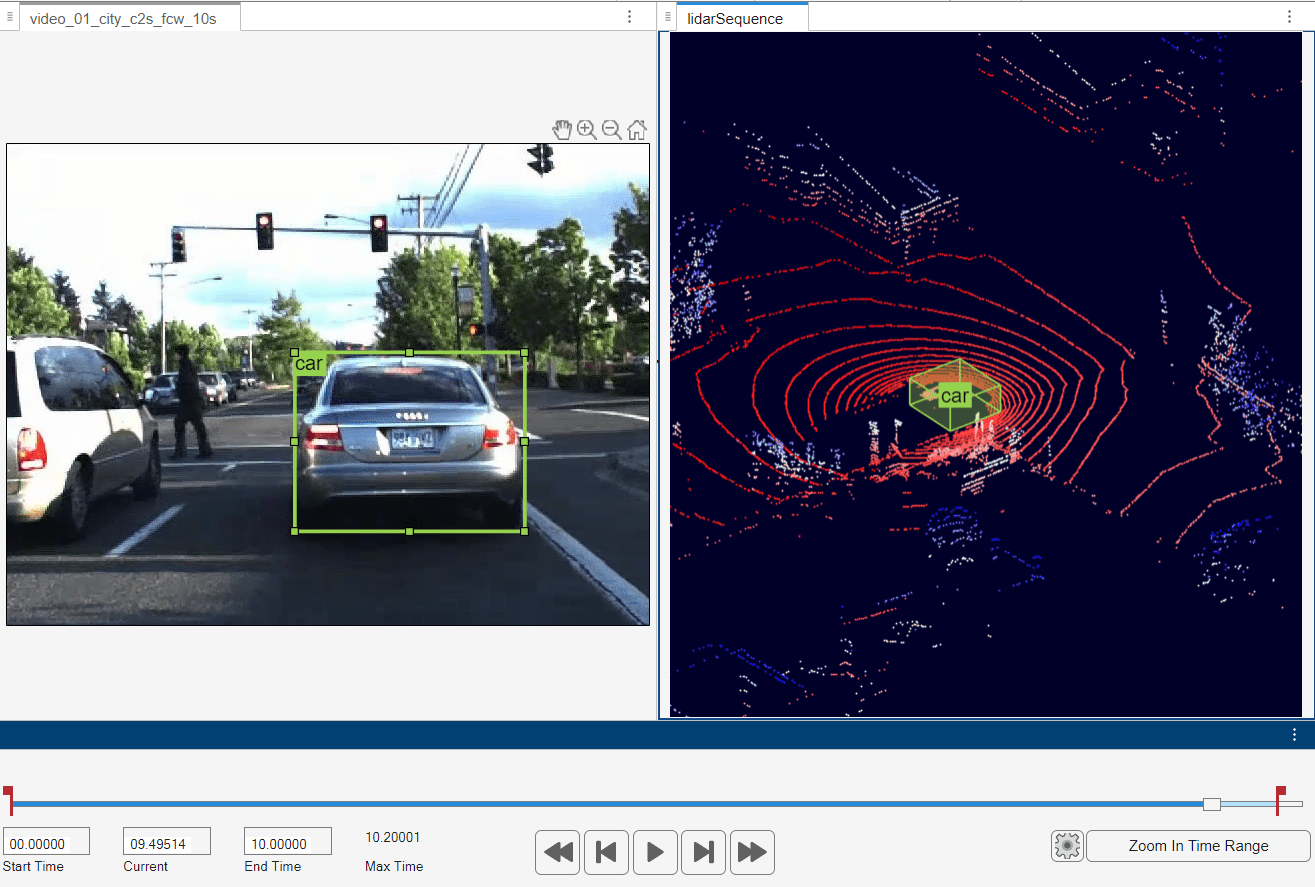The image size is (1315, 887).
Task: Step back to the previous frame
Action: tap(606, 852)
